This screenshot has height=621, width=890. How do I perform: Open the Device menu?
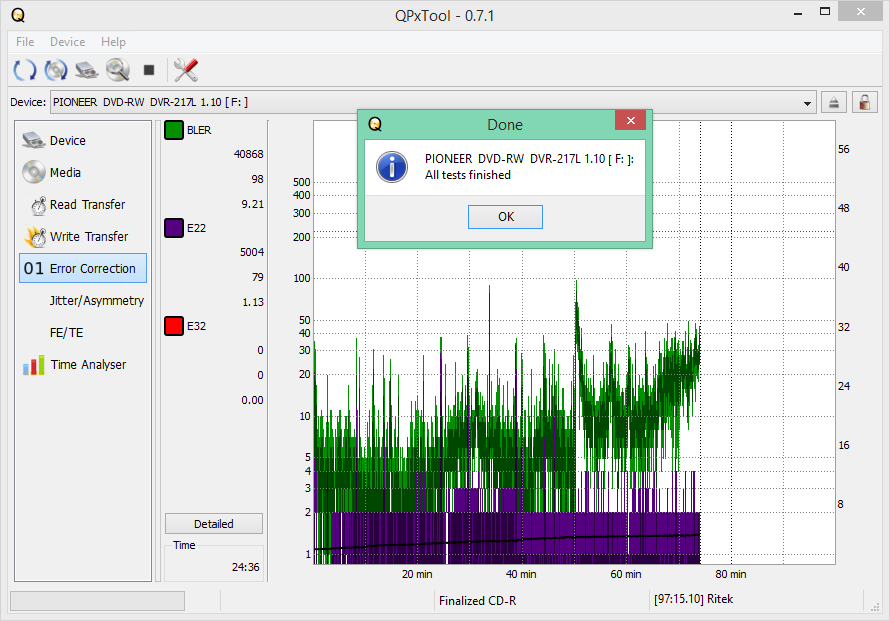click(x=68, y=41)
